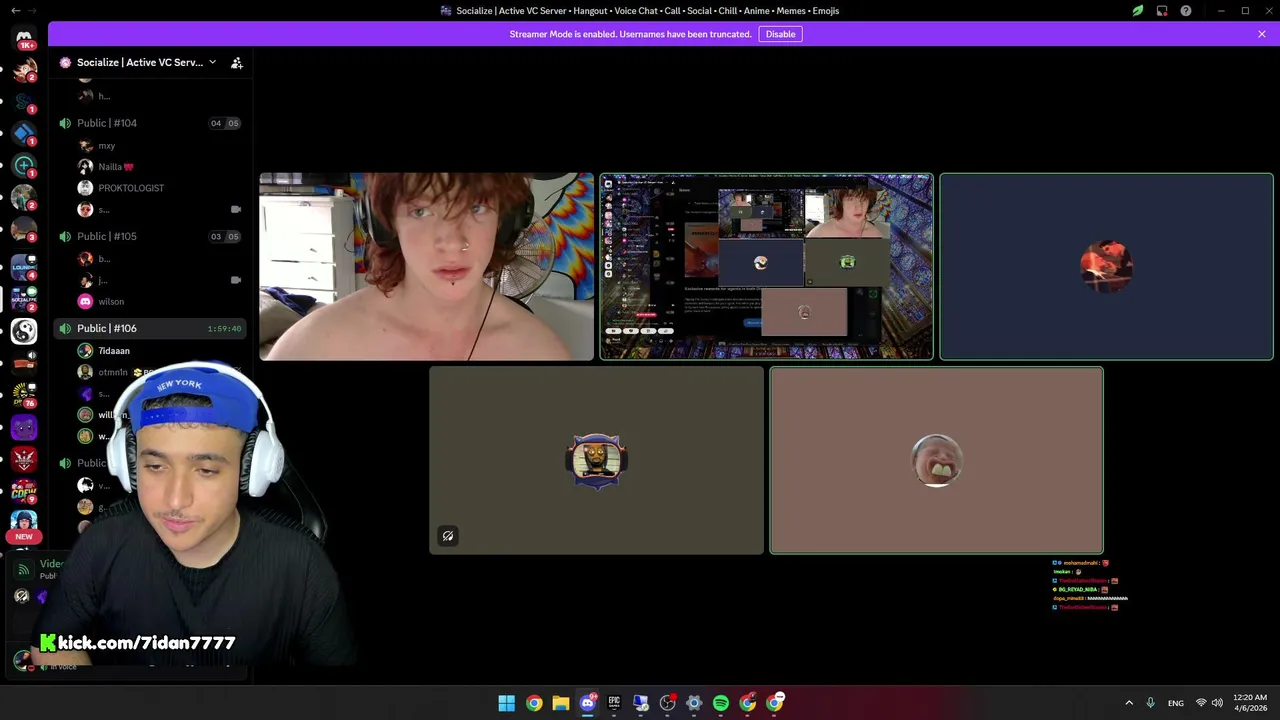The width and height of the screenshot is (1280, 720).
Task: Open the purple cat server icon
Action: (x=24, y=428)
